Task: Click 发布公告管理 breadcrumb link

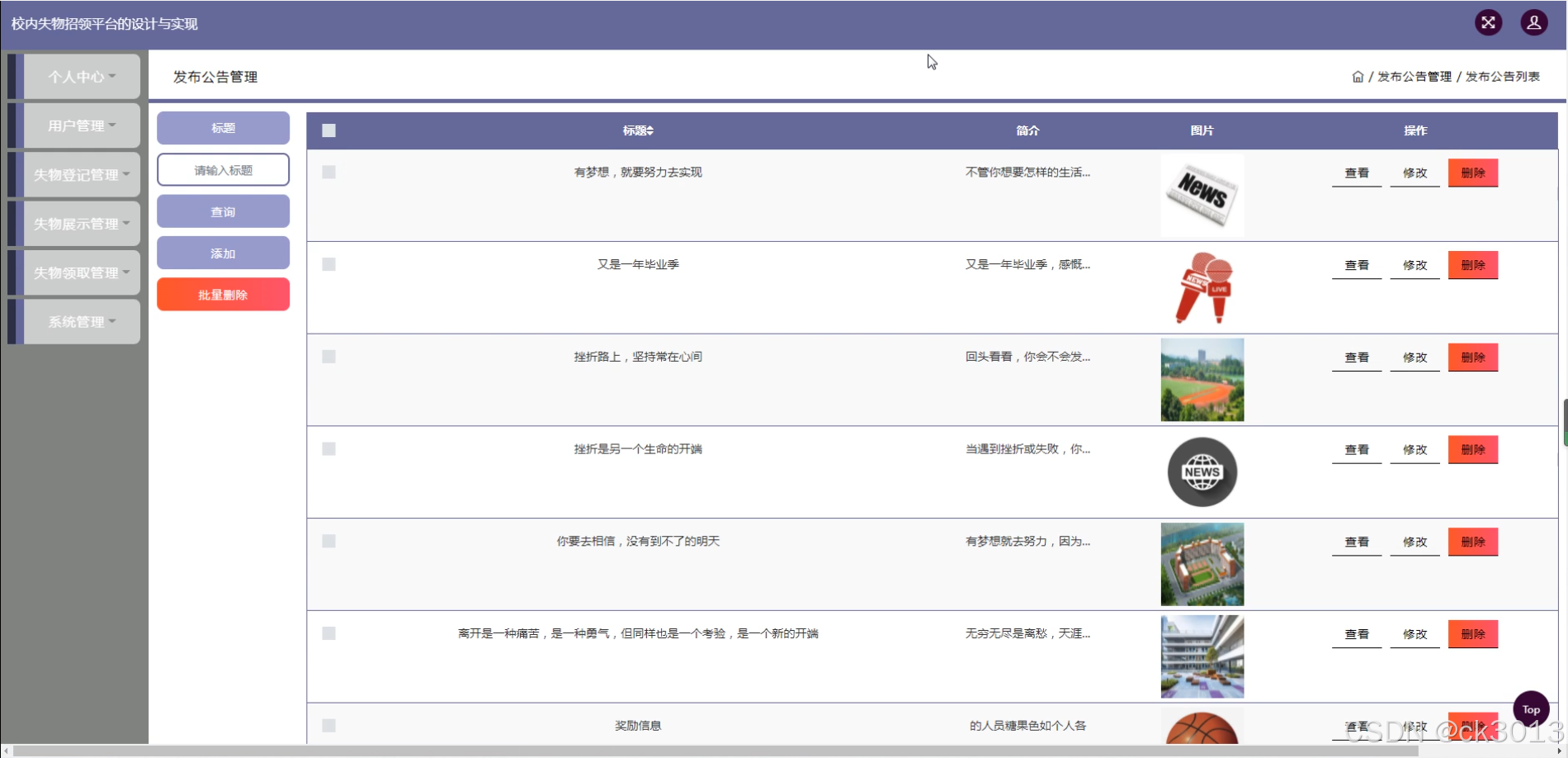Action: tap(1415, 77)
